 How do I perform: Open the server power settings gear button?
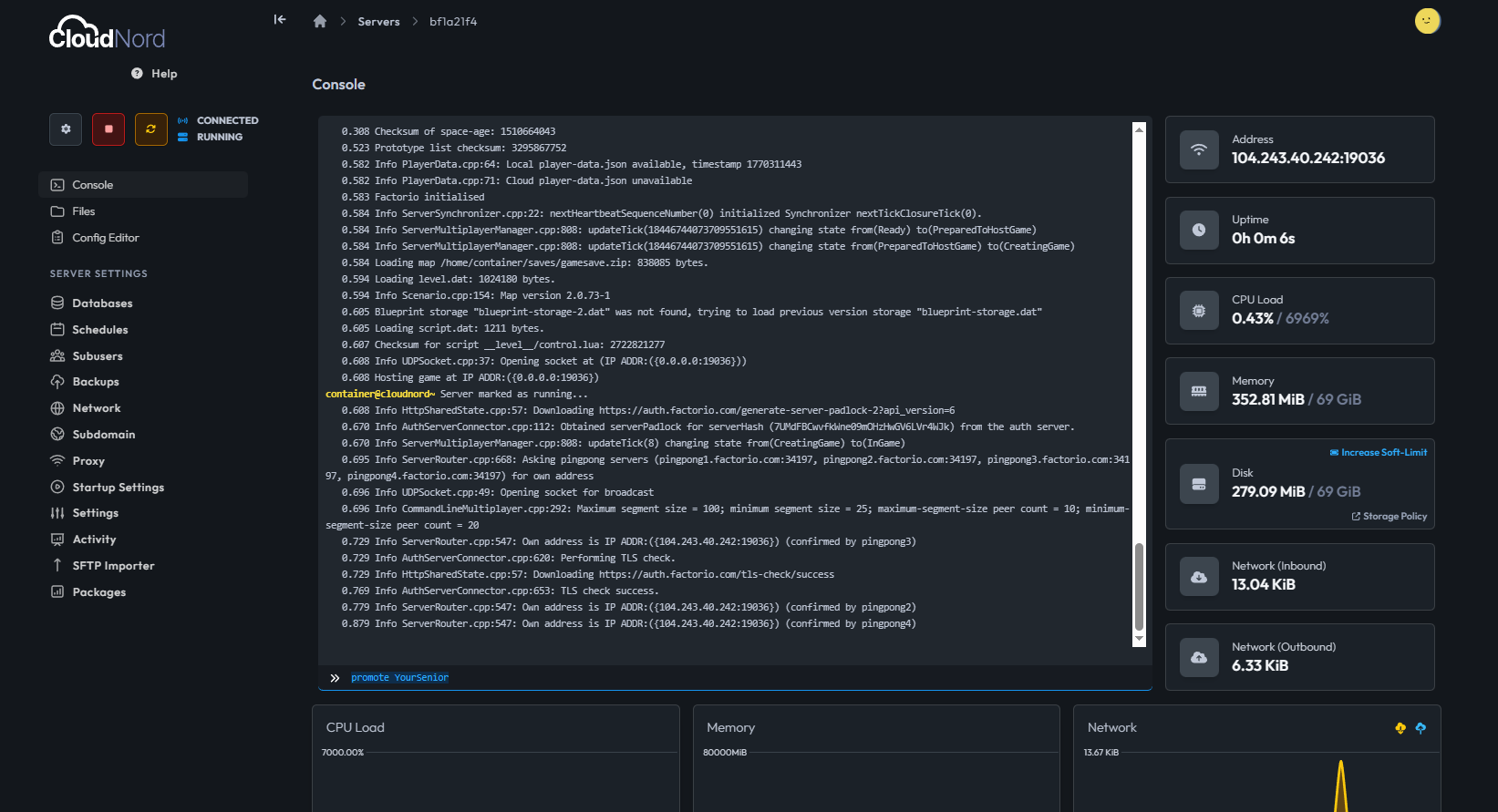click(x=66, y=129)
